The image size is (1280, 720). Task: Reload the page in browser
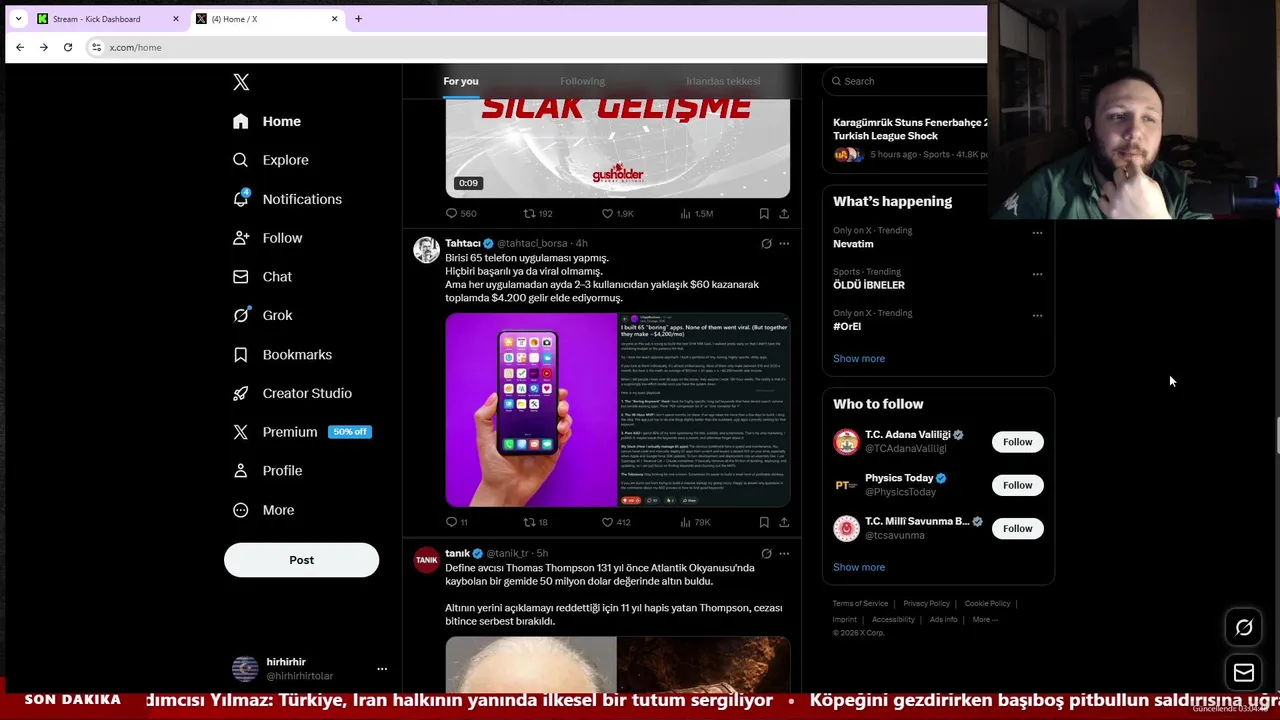pos(68,47)
